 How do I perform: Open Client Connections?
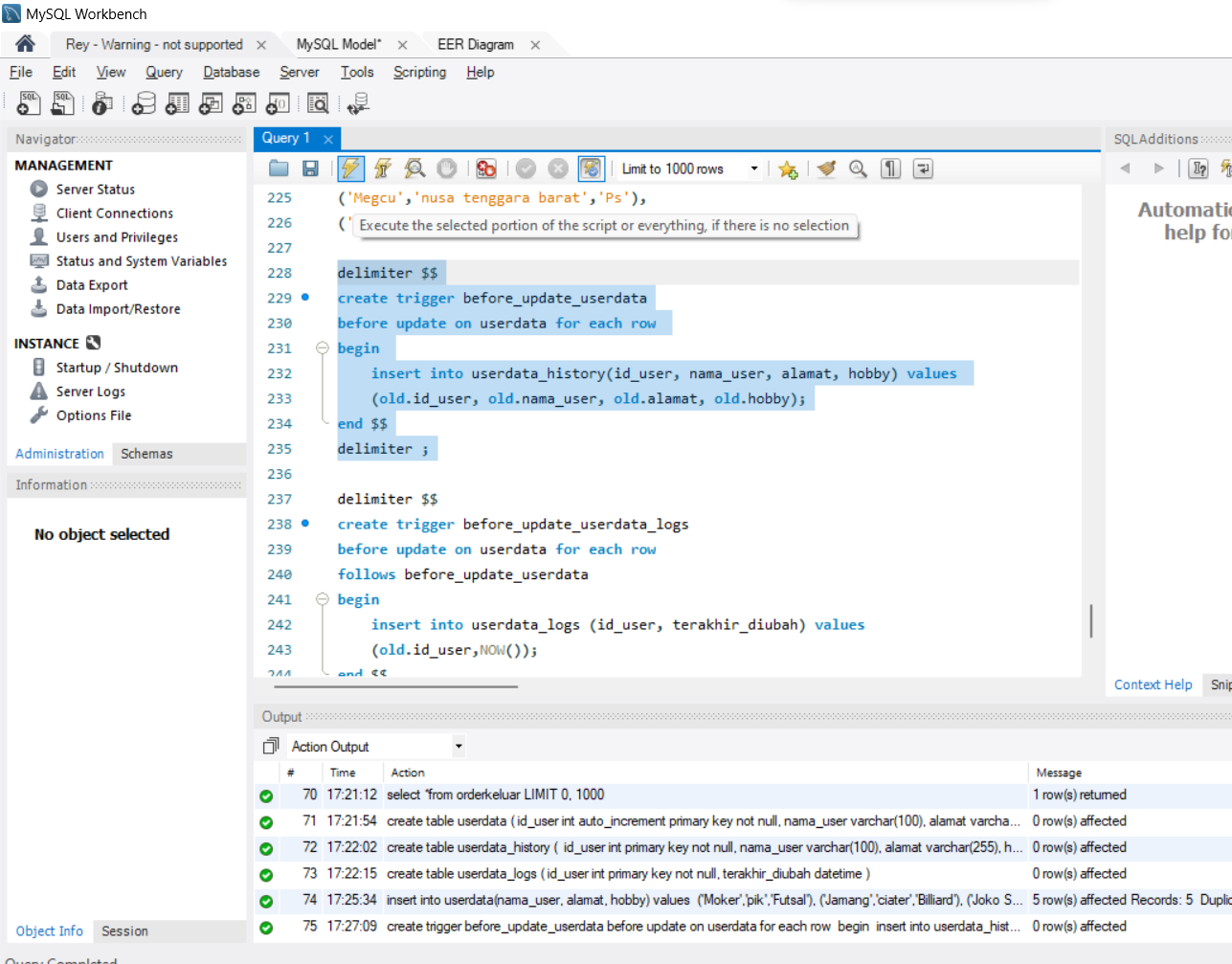115,213
